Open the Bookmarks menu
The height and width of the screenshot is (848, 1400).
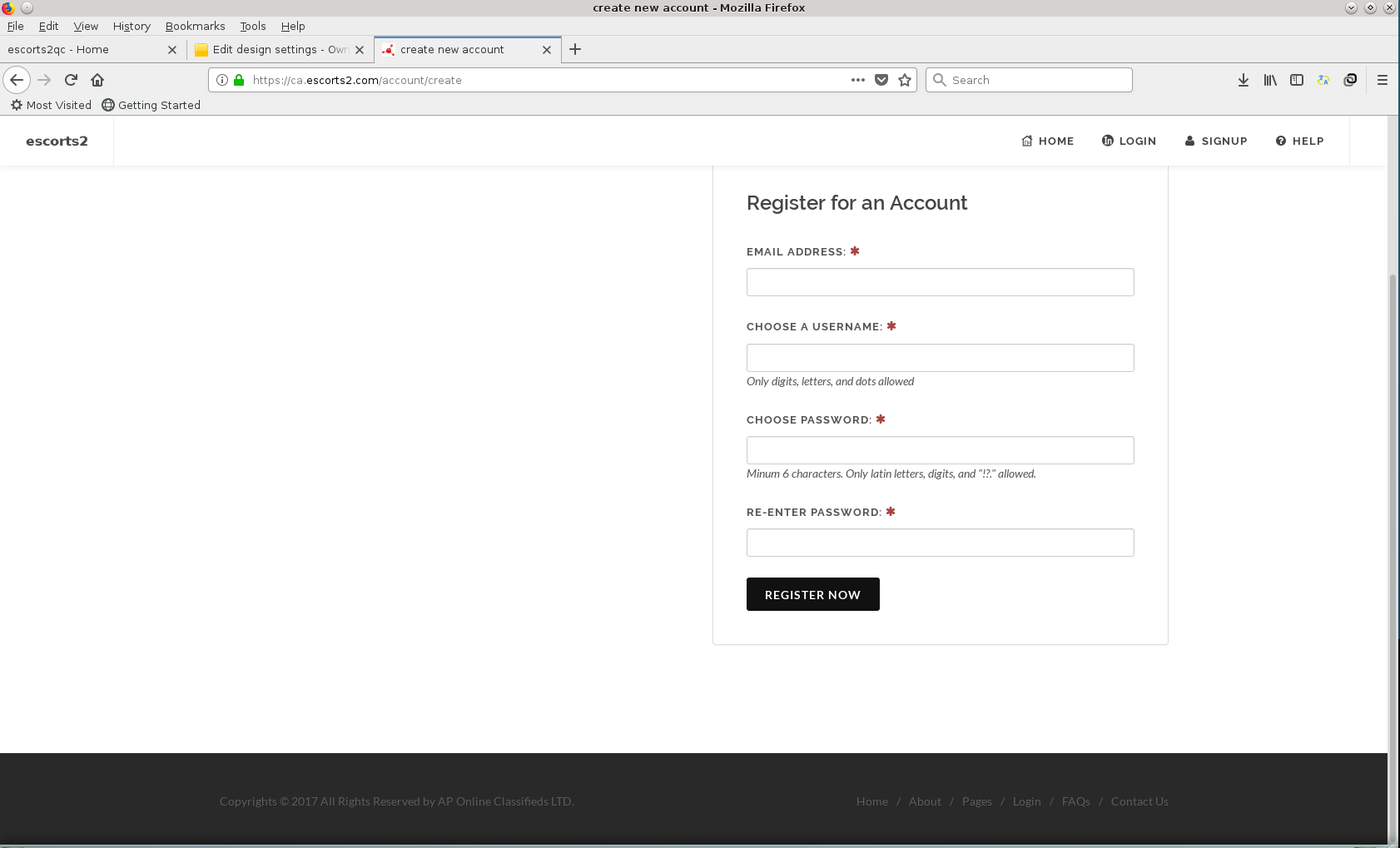click(x=195, y=26)
